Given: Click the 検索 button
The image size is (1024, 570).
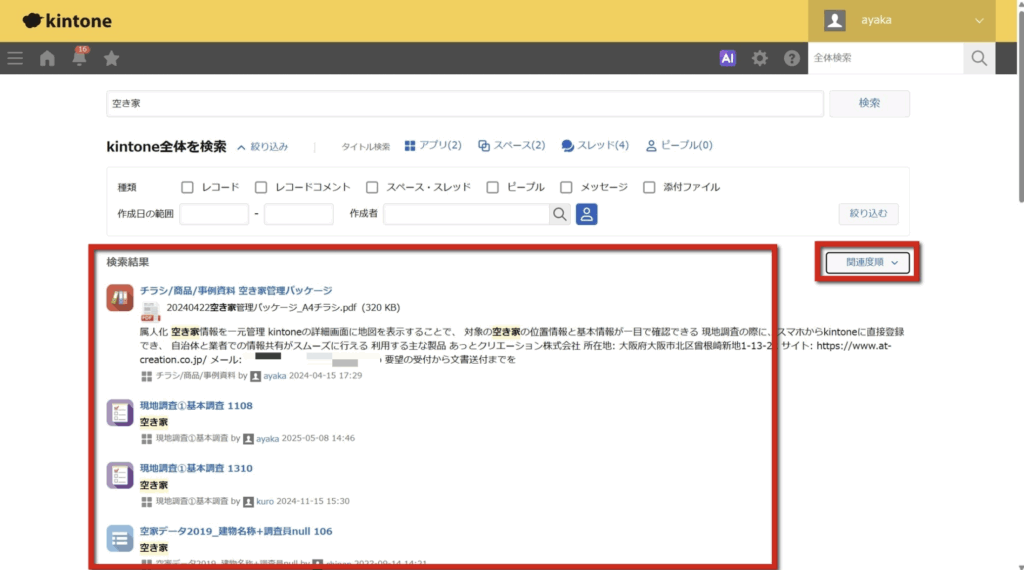Looking at the screenshot, I should coord(869,103).
